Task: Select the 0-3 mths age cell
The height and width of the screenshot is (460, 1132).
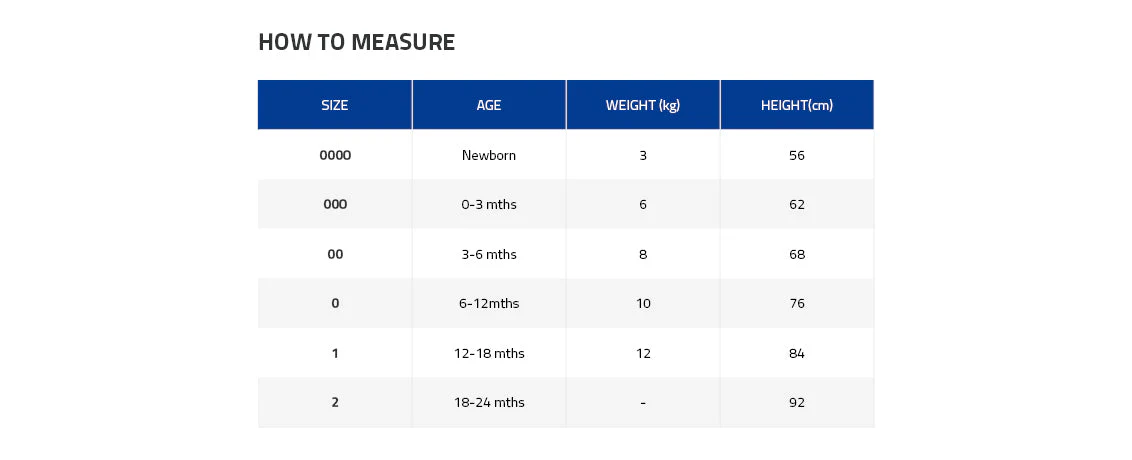Action: click(x=489, y=204)
